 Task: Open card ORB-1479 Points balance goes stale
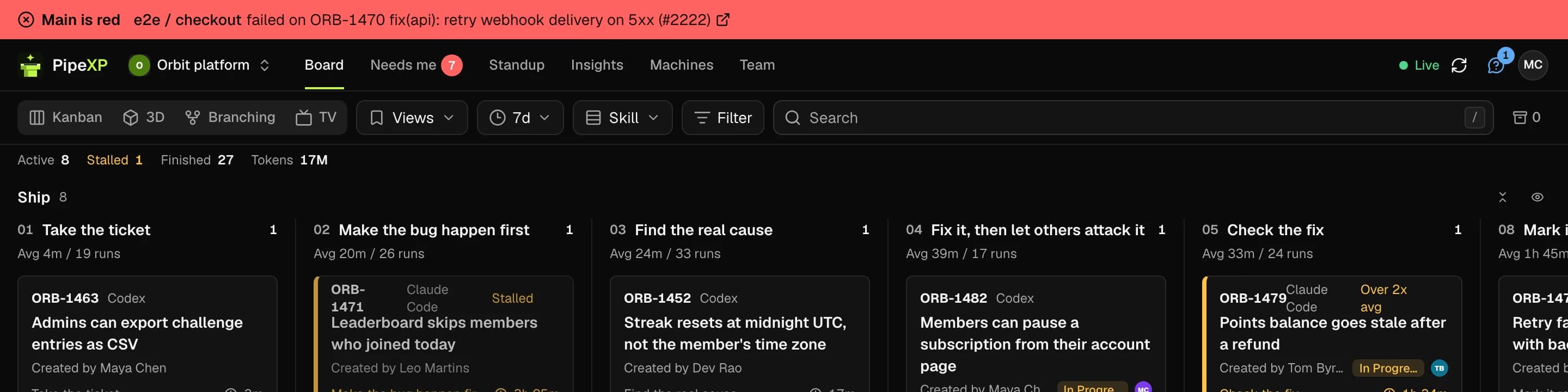click(1332, 334)
